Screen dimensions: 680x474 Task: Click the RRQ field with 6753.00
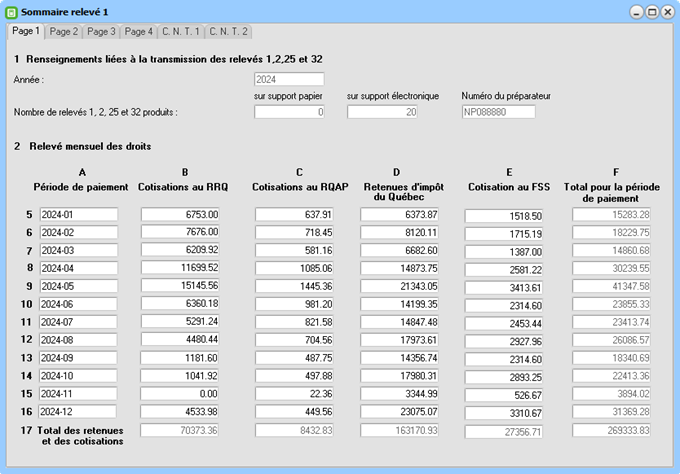(180, 215)
